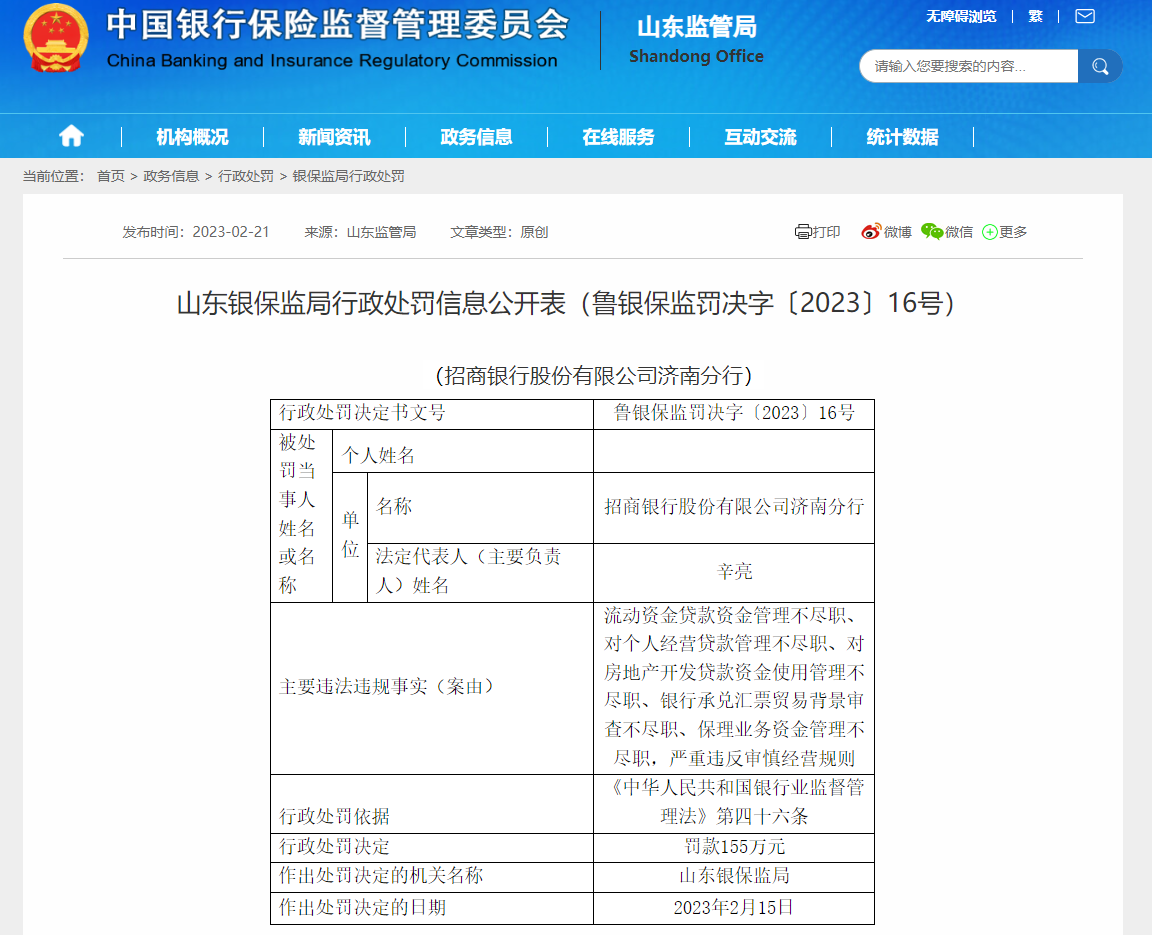1152x935 pixels.
Task: Go to home via house icon
Action: 71,136
